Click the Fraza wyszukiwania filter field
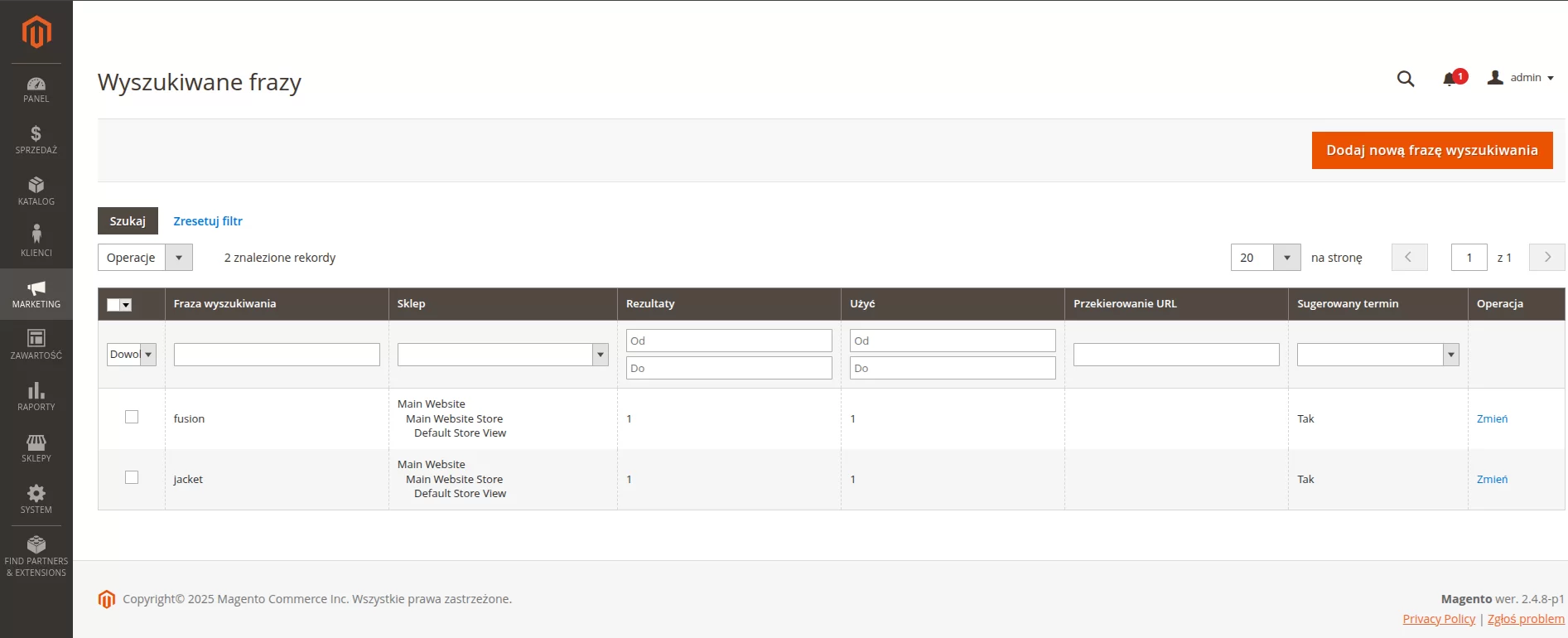The image size is (1568, 638). click(x=277, y=355)
